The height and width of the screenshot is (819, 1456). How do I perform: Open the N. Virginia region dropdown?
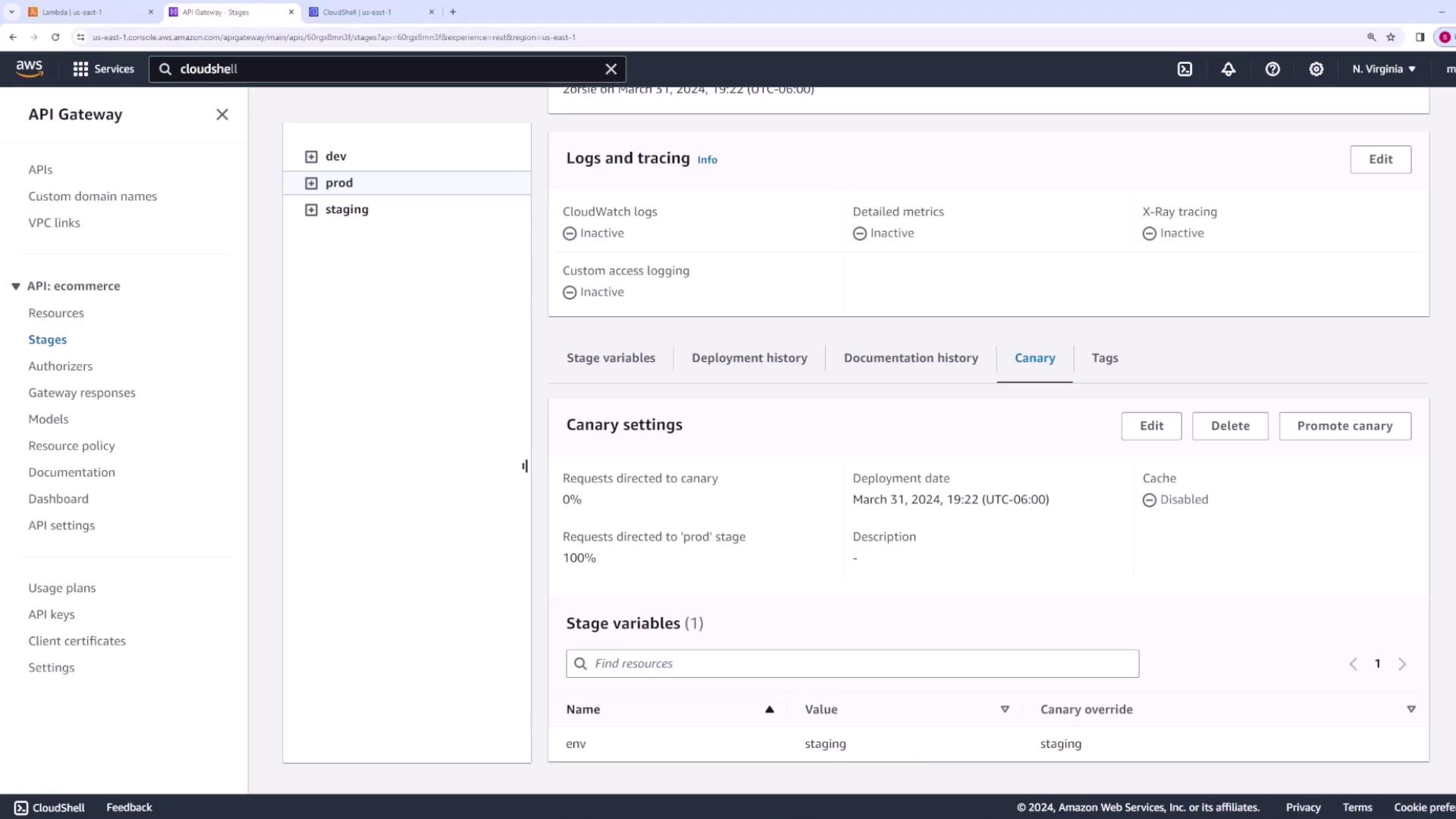click(1384, 69)
